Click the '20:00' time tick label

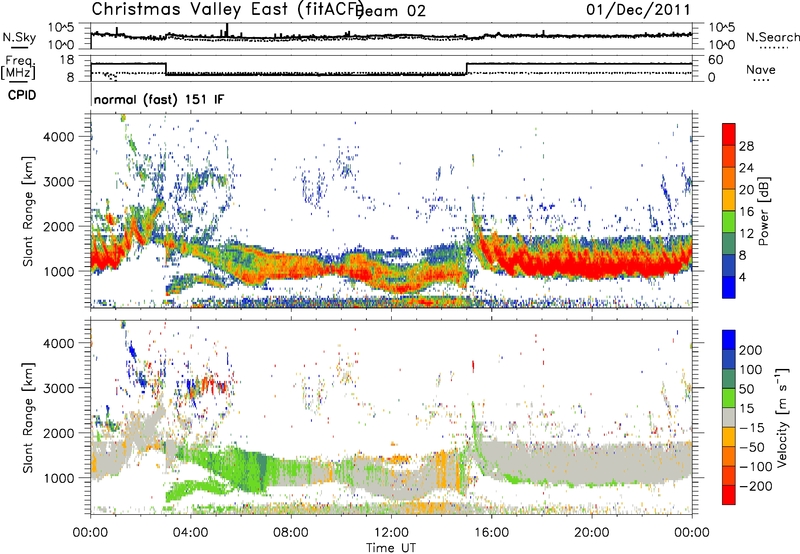(591, 533)
